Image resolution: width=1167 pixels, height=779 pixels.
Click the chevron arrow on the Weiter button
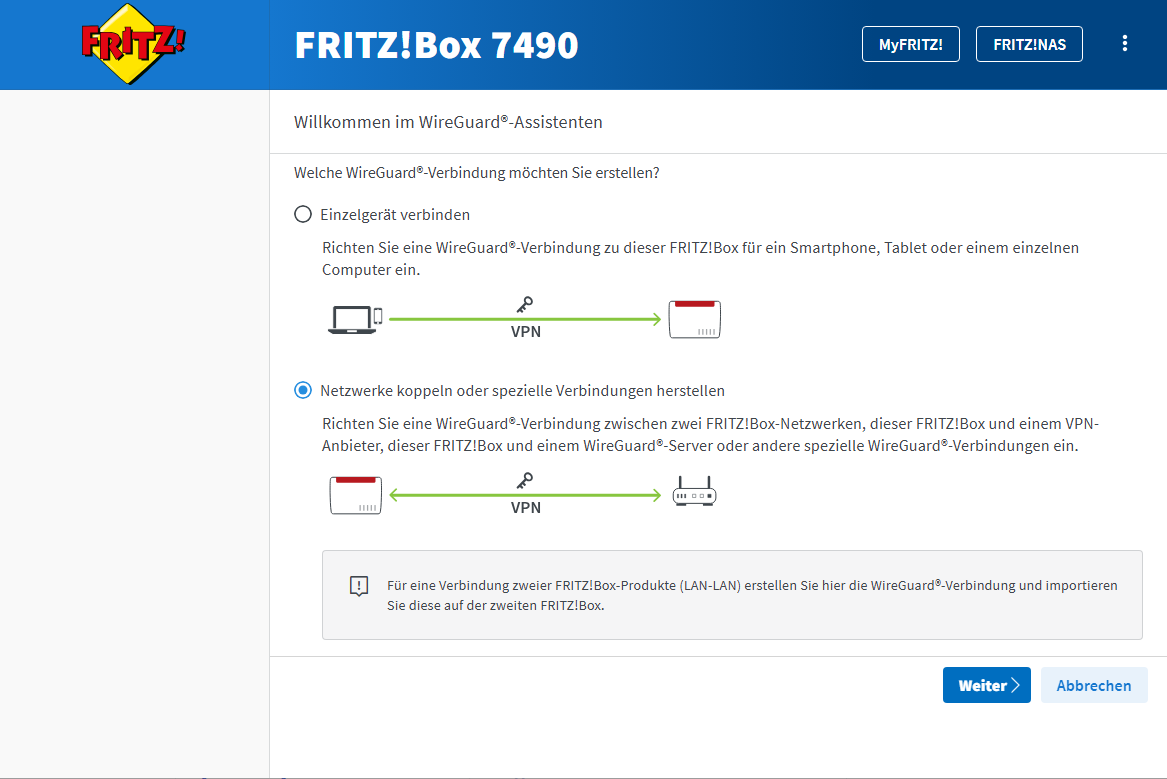(x=1015, y=686)
